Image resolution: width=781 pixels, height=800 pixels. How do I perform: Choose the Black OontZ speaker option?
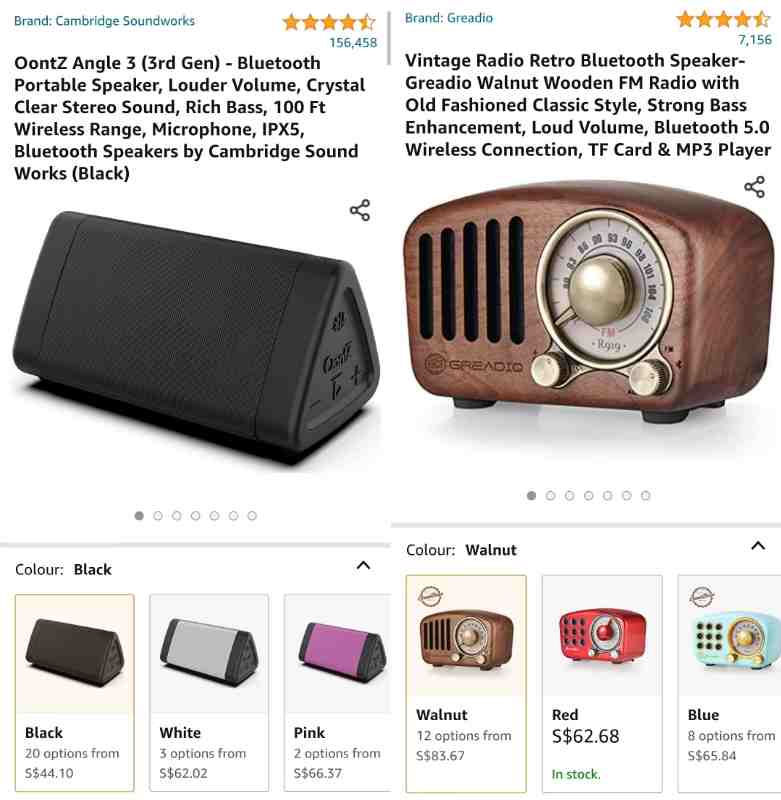click(75, 692)
